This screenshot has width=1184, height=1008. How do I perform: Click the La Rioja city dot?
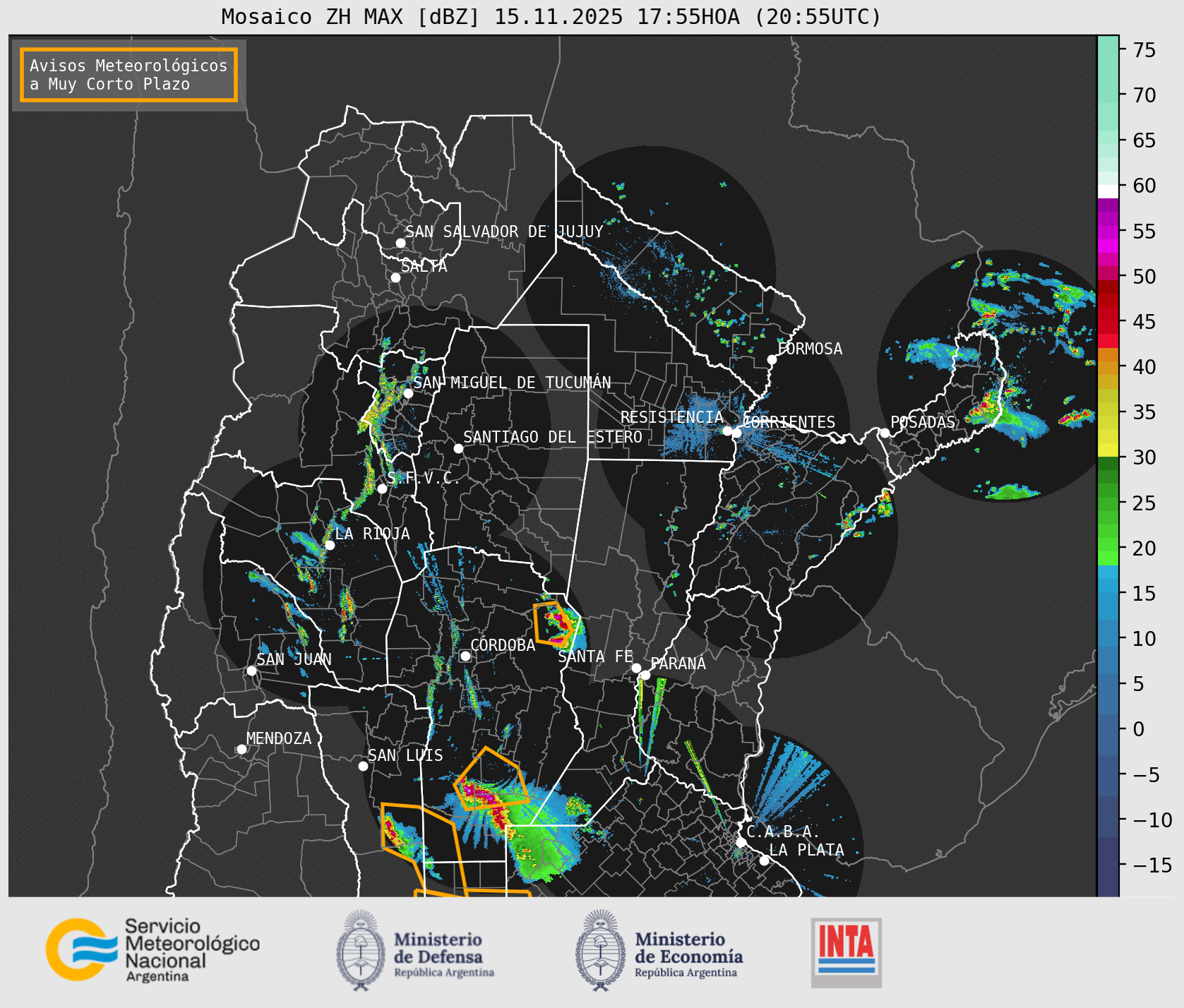[330, 545]
